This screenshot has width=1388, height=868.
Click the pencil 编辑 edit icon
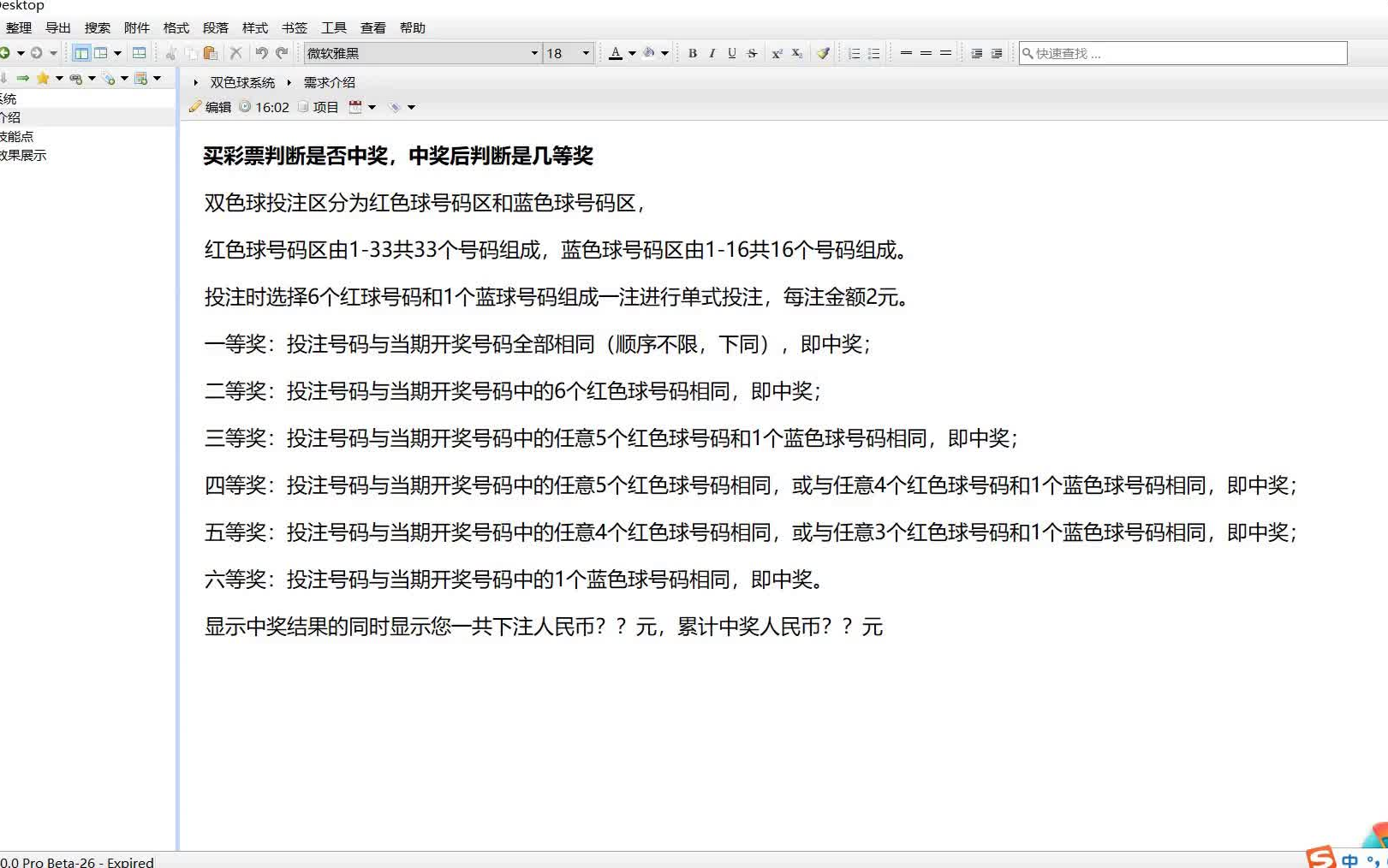pos(195,107)
